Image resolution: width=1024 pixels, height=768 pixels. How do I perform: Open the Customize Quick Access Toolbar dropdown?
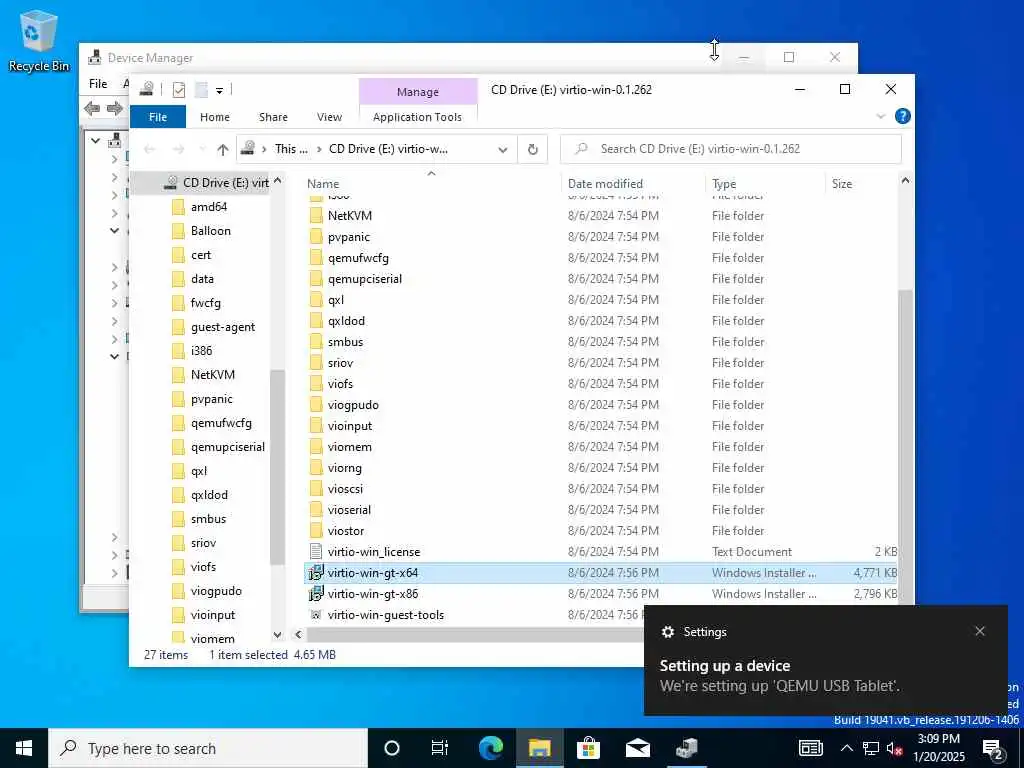click(219, 90)
